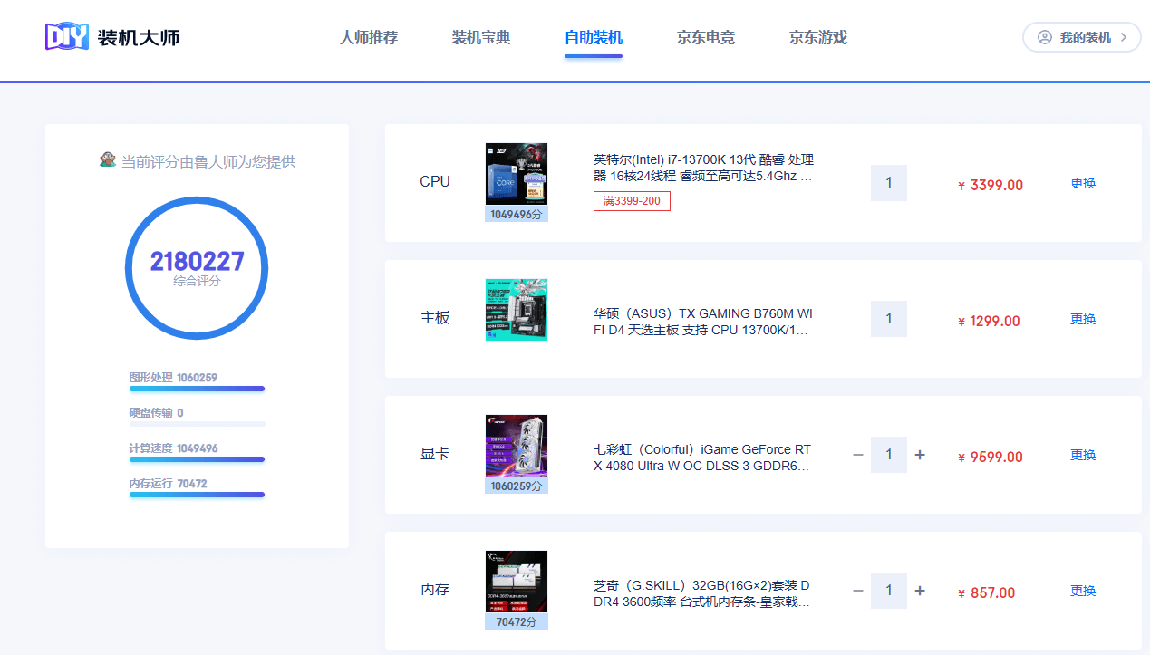Screen dimensions: 1150x655
Task: Click the 主板 price ¥1299.00
Action: click(x=989, y=321)
